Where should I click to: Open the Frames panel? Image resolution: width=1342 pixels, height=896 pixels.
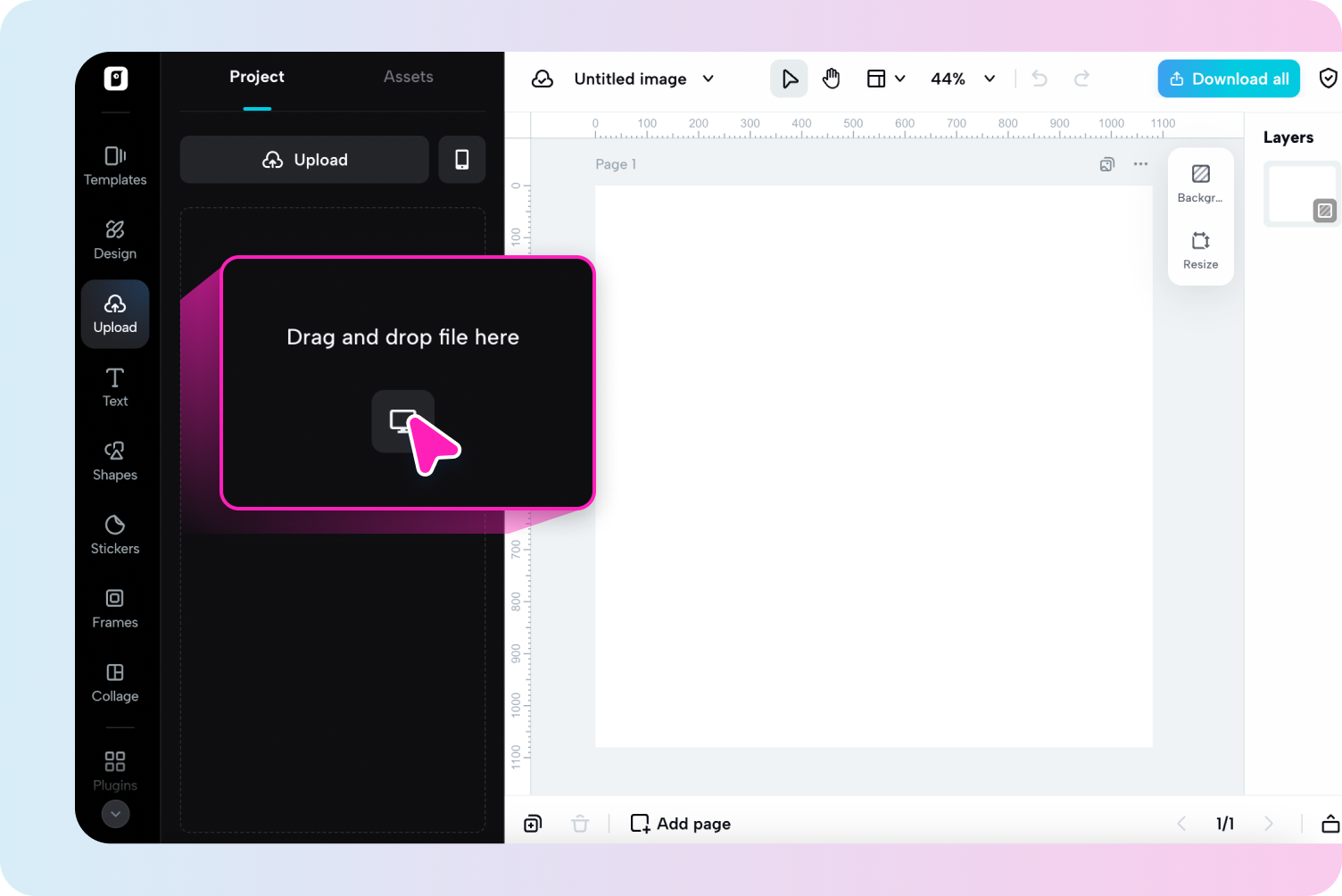tap(115, 610)
